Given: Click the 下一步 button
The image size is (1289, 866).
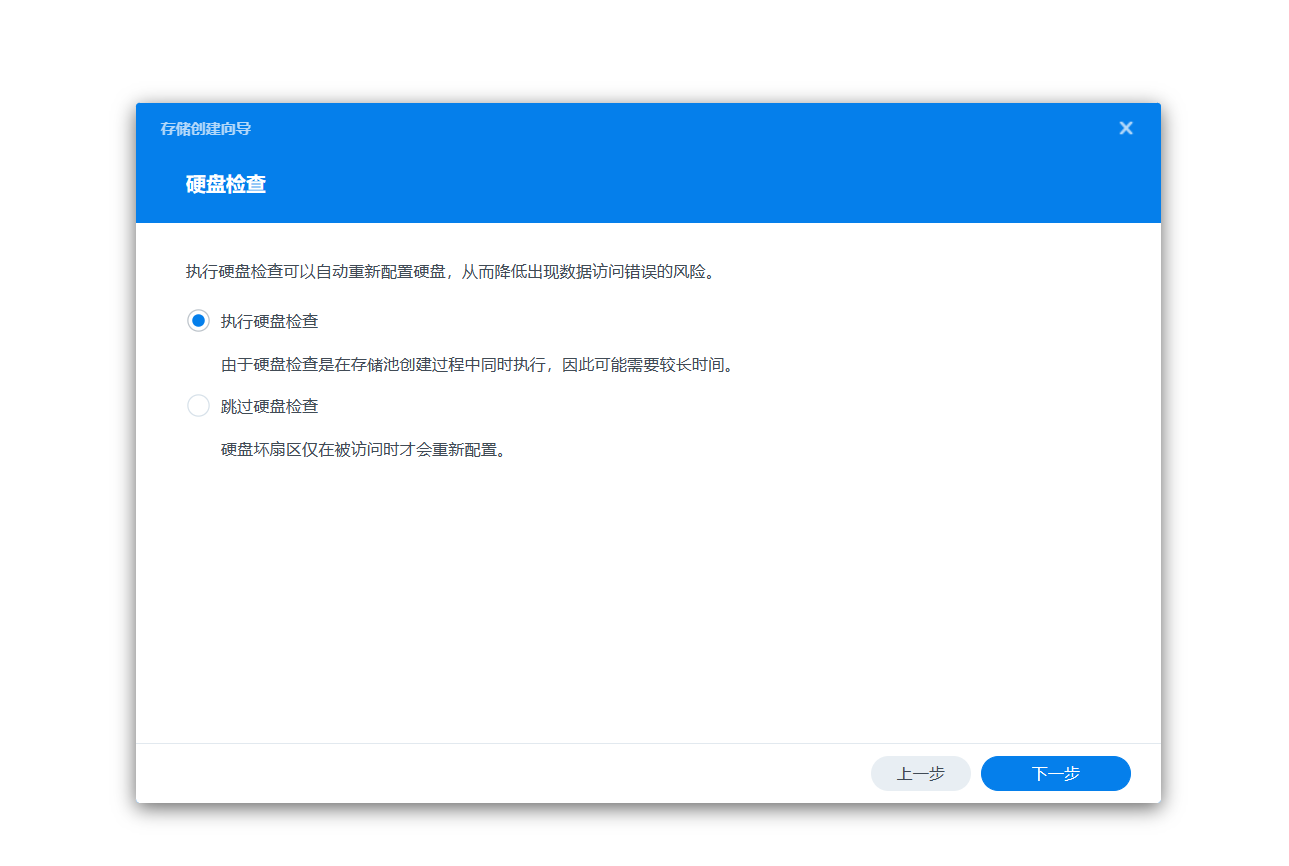Looking at the screenshot, I should [x=1055, y=773].
